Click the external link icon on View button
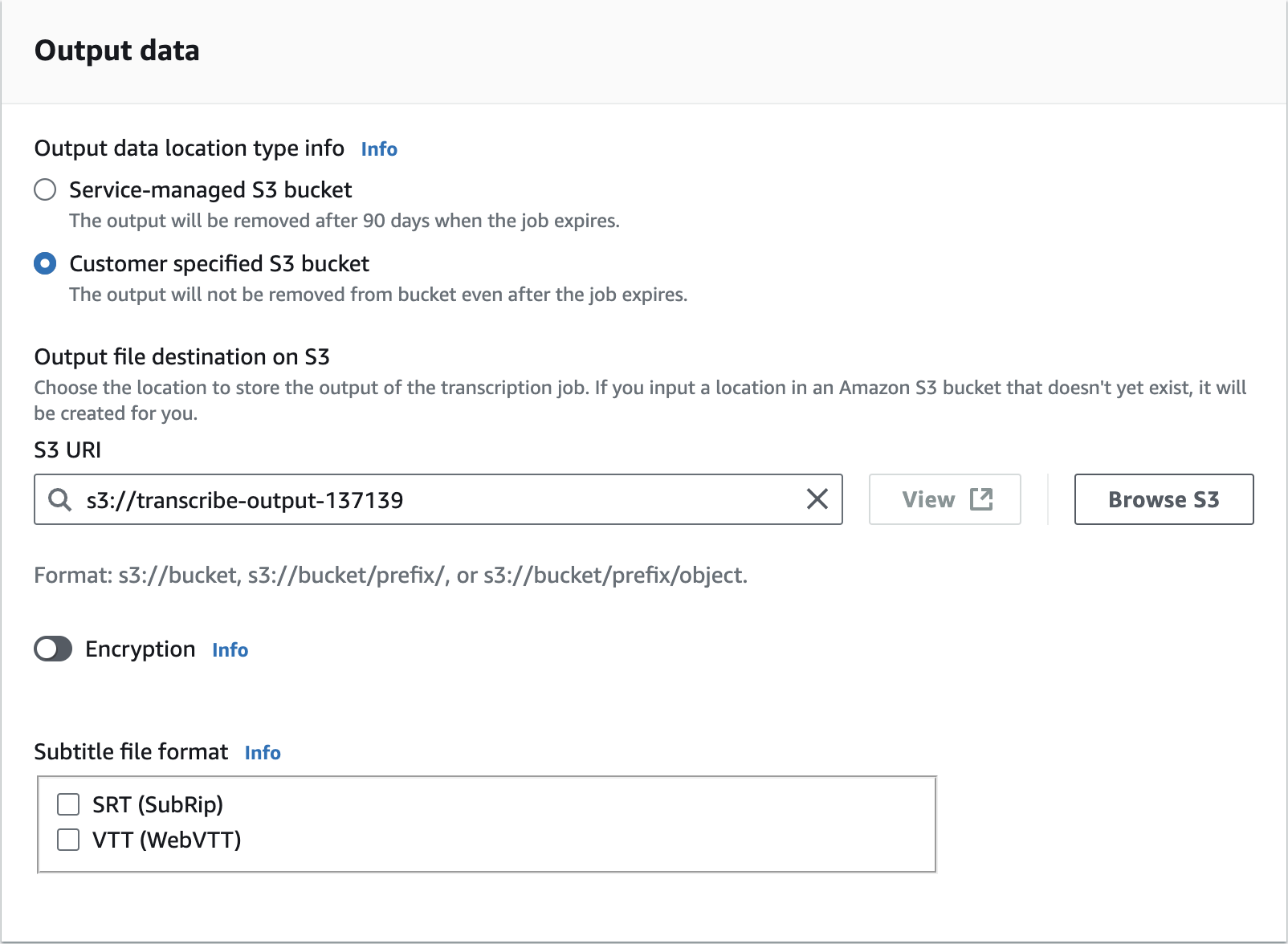 (981, 499)
